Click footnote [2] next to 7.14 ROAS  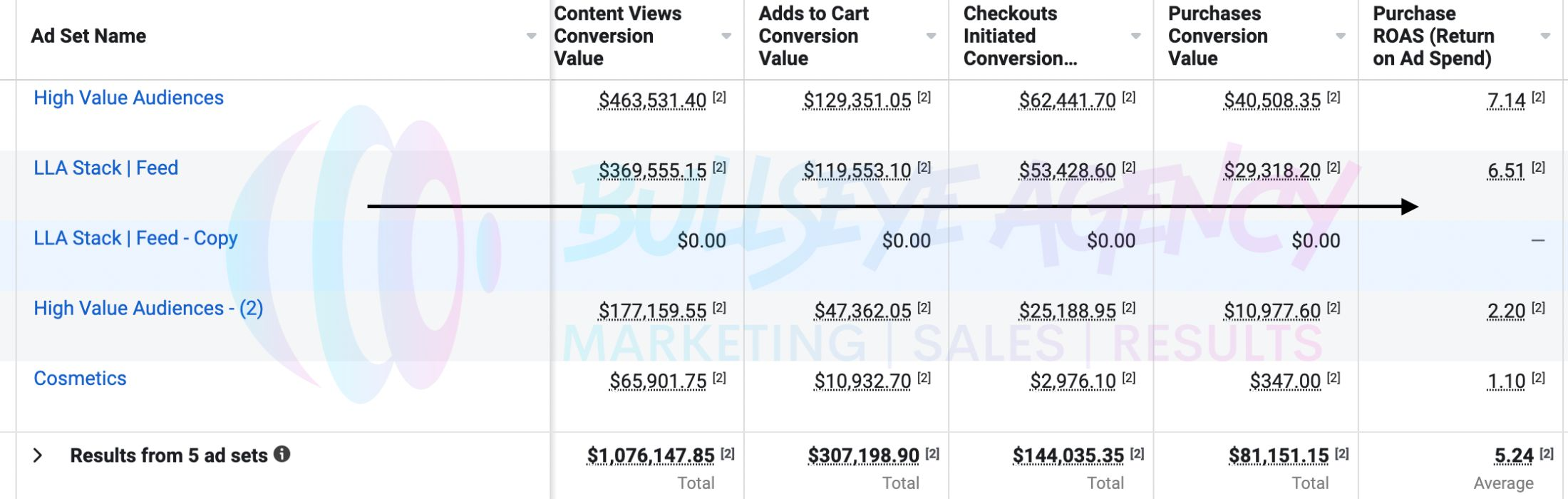1538,98
